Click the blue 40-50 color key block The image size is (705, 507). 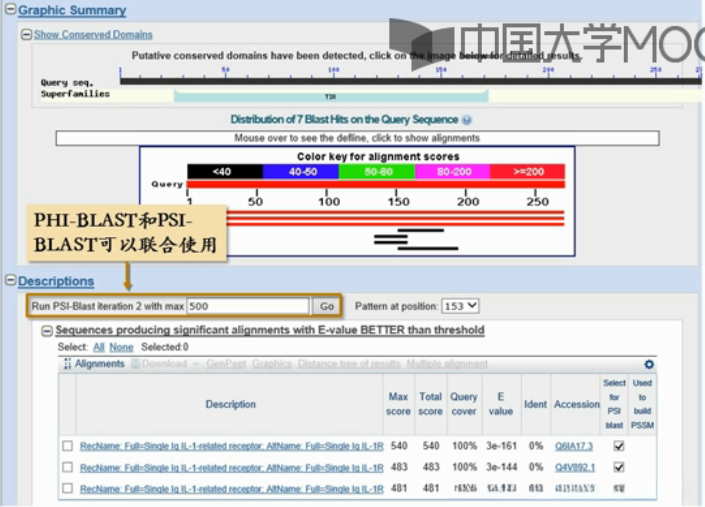[301, 172]
